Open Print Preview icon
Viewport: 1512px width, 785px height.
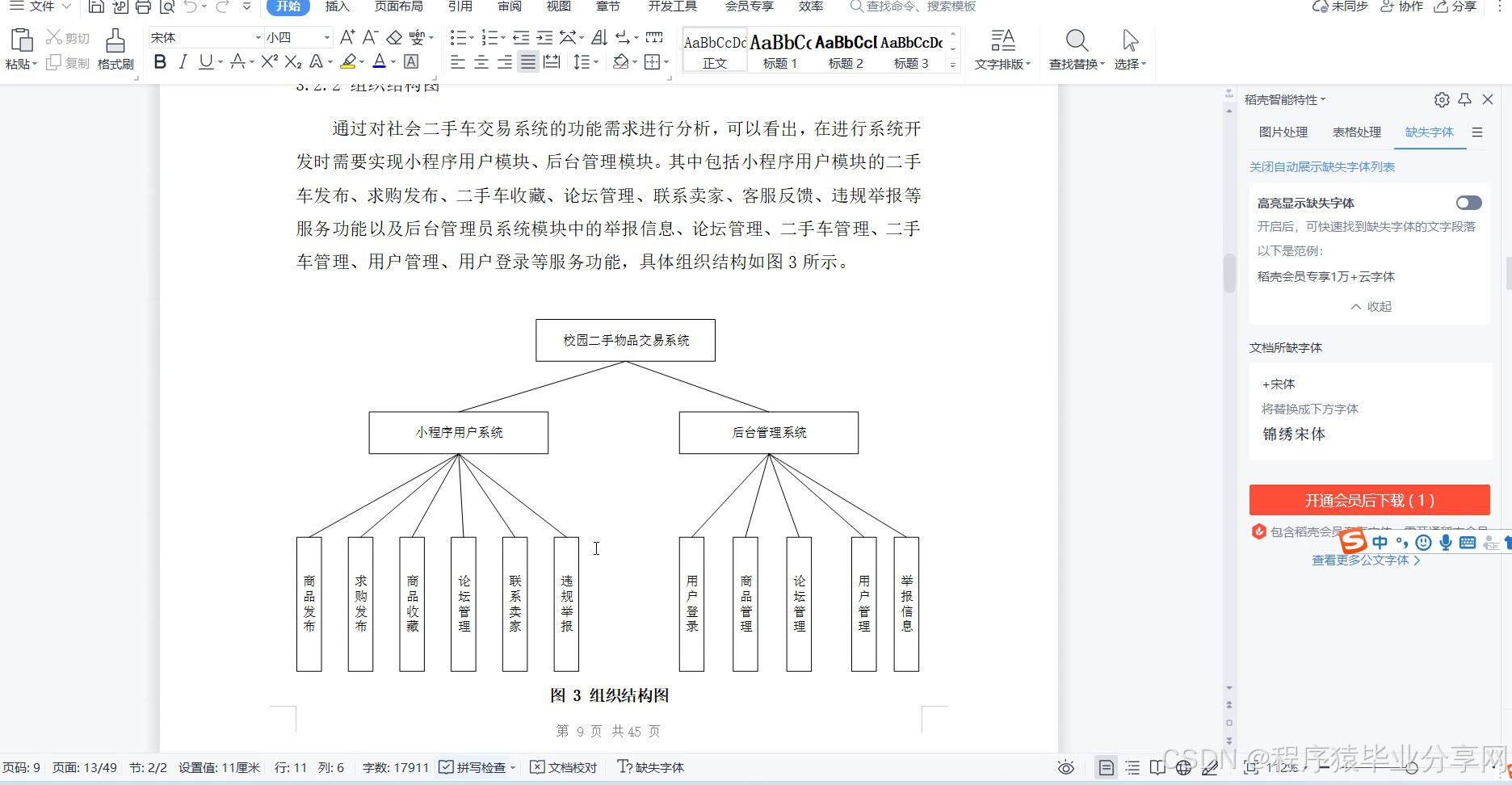tap(166, 6)
